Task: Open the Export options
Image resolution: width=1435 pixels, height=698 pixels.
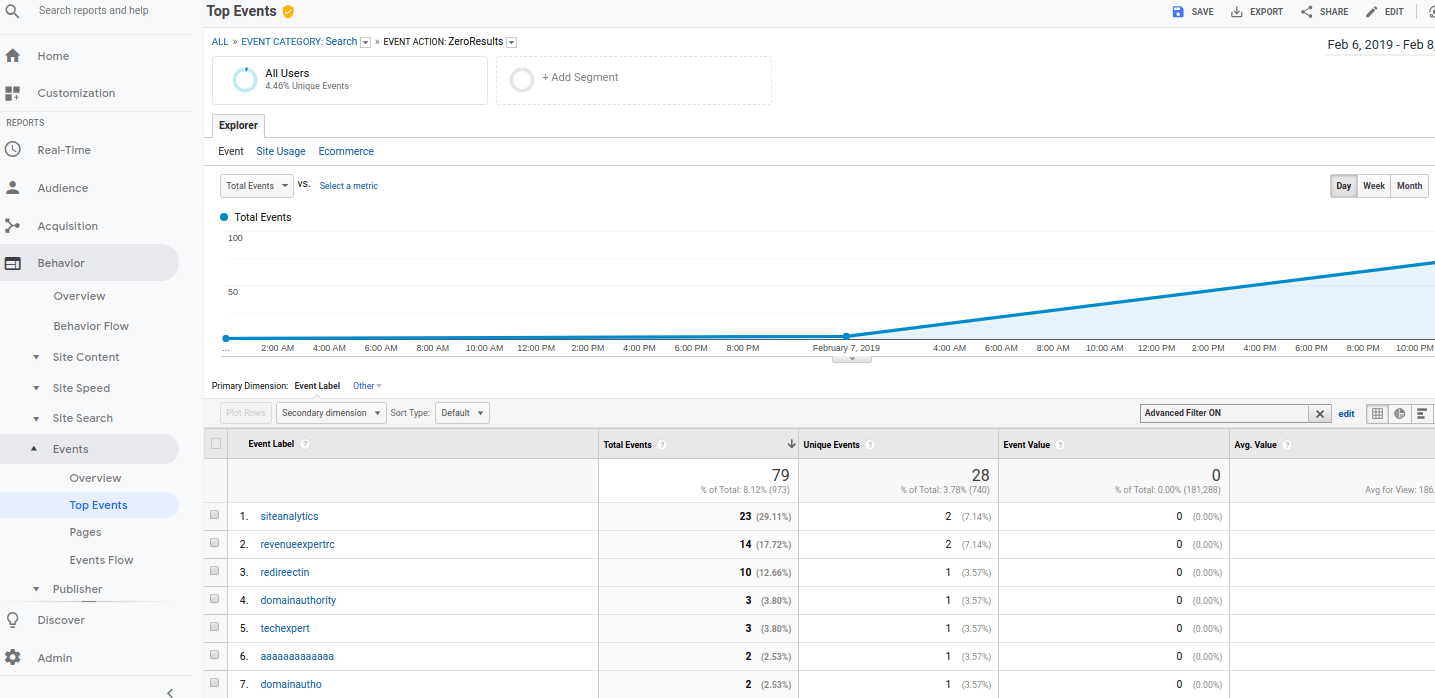Action: (x=1256, y=11)
